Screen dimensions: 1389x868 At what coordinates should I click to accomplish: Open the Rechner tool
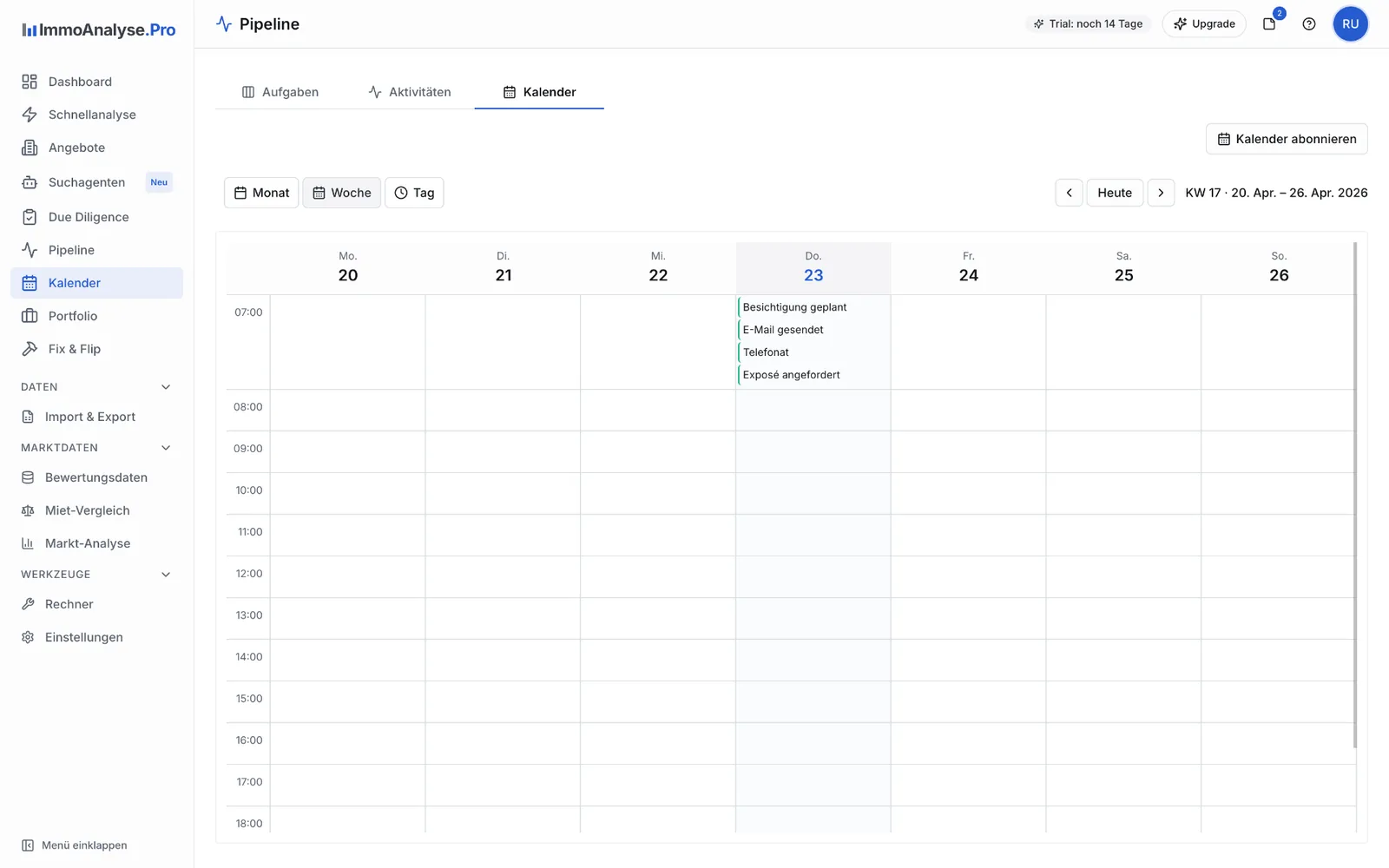tap(96, 604)
